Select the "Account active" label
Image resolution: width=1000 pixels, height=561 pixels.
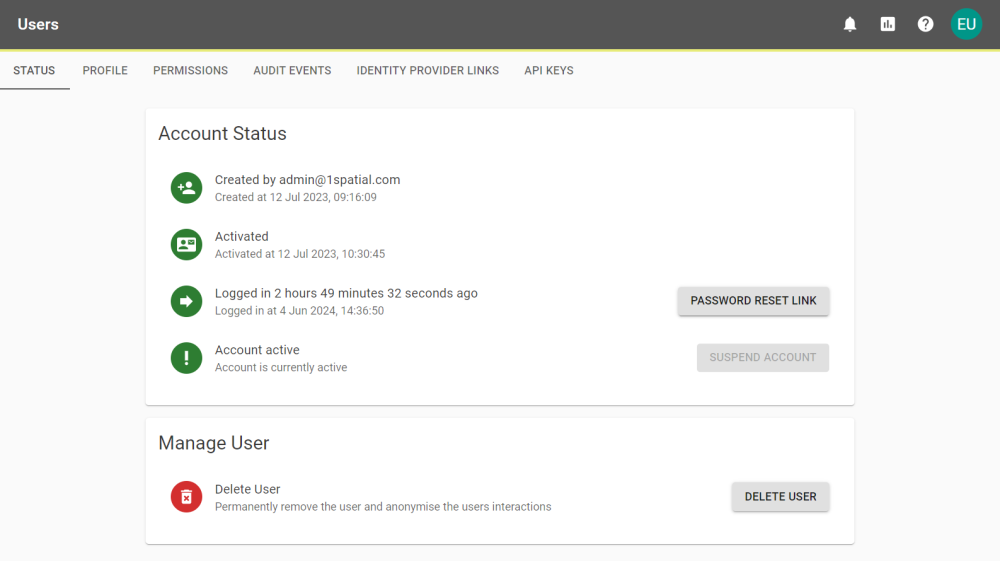257,350
